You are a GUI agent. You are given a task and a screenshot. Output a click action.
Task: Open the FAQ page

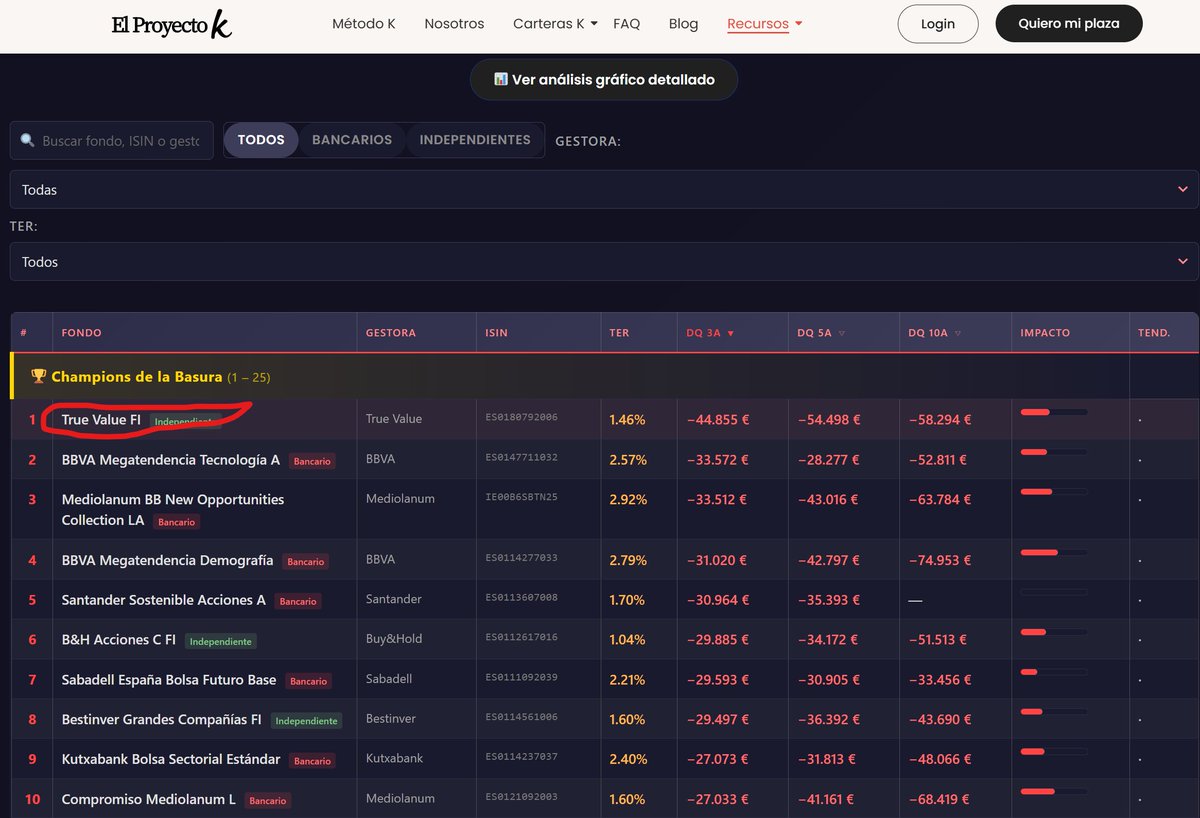tap(626, 24)
